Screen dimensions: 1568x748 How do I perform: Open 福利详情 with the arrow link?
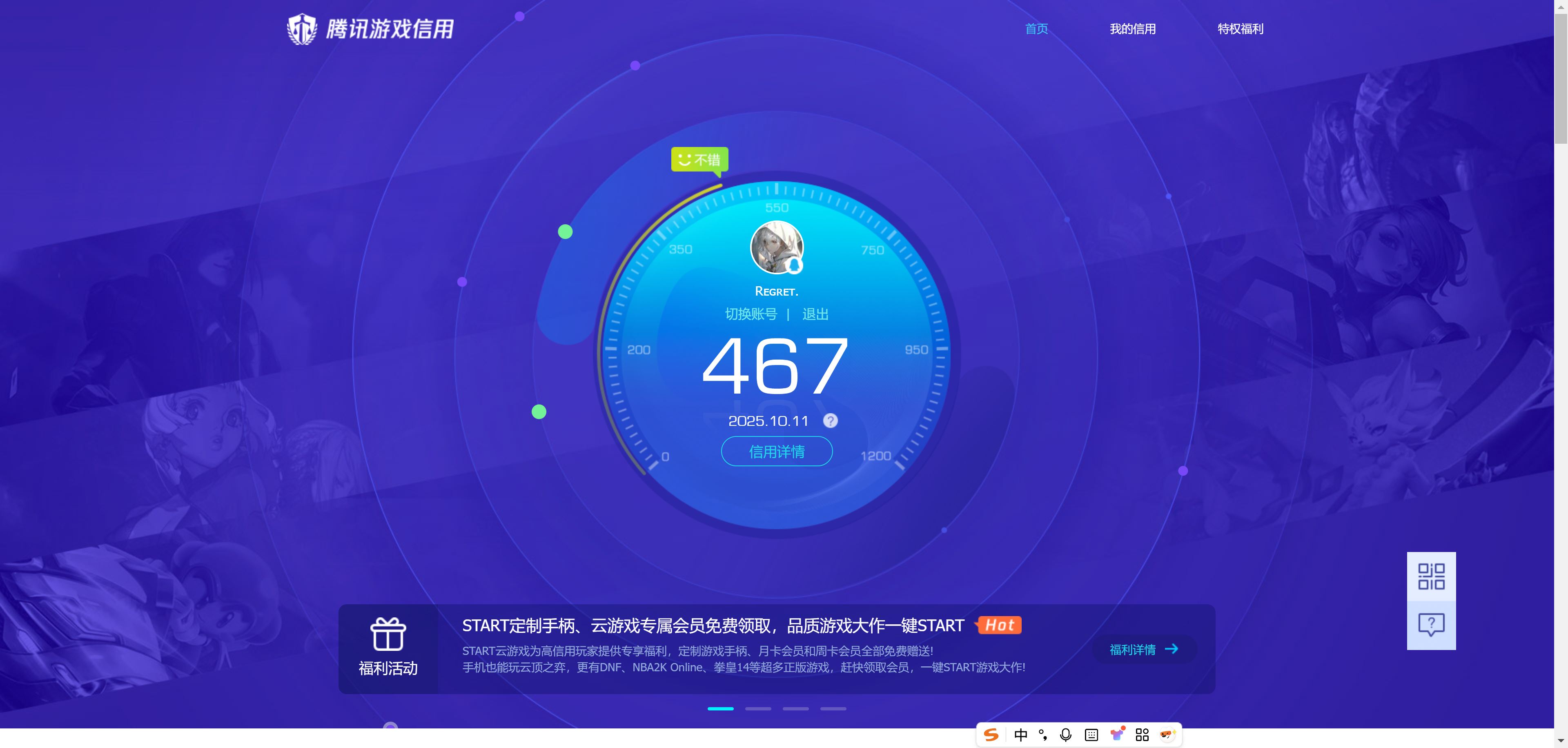coord(1143,650)
